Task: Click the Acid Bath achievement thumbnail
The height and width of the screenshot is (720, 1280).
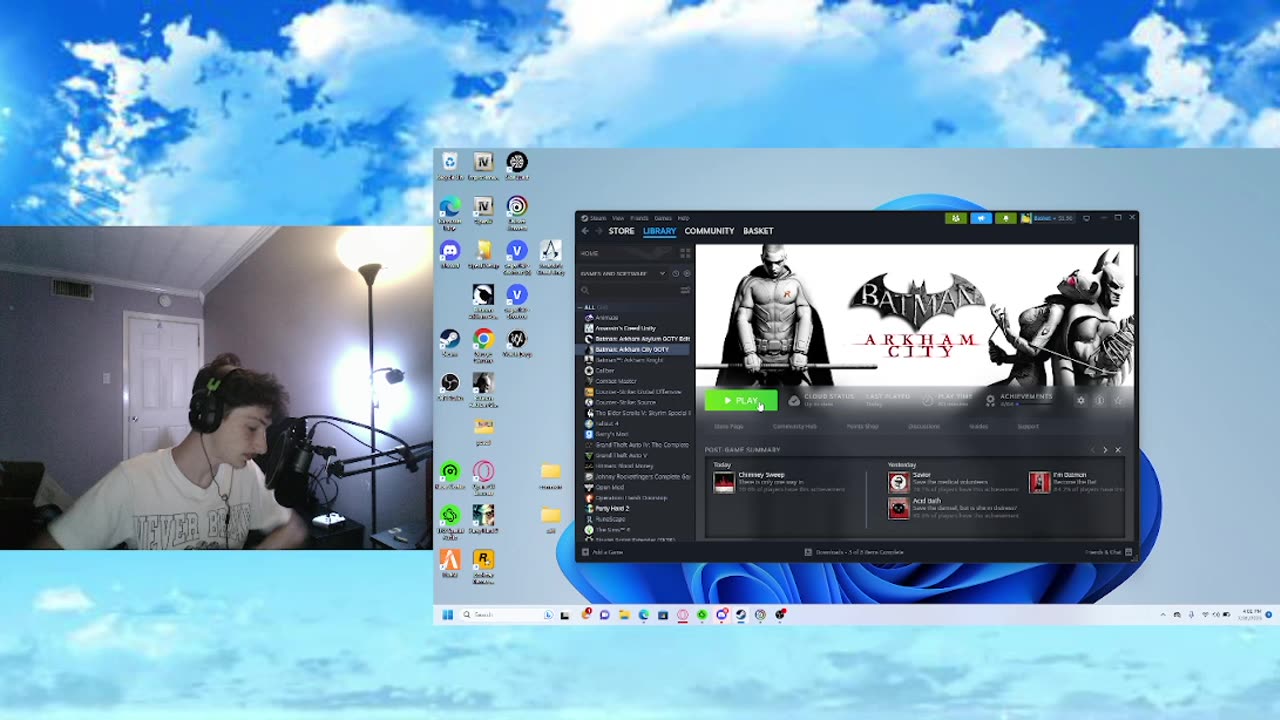Action: 899,508
